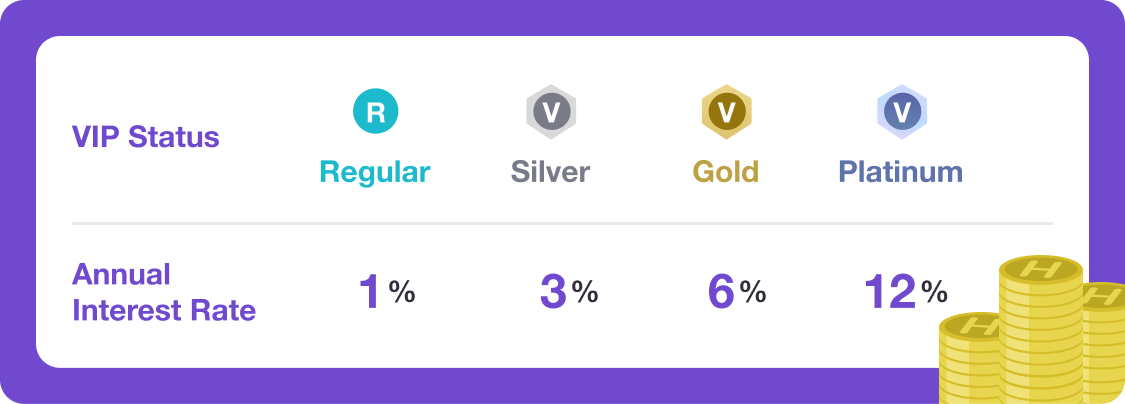Click the 1% interest rate value
This screenshot has height=404, width=1125.
[385, 293]
